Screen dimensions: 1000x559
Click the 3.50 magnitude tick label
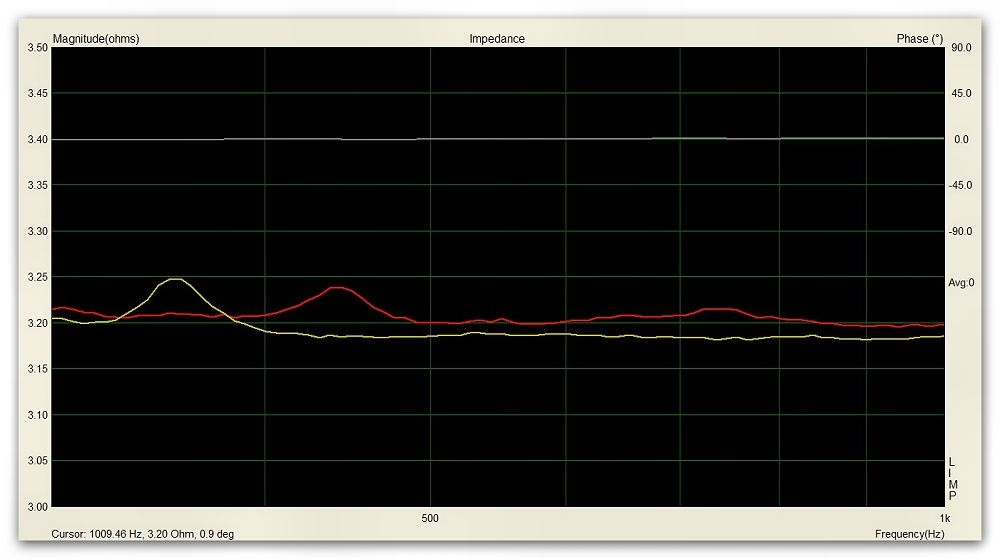37,47
